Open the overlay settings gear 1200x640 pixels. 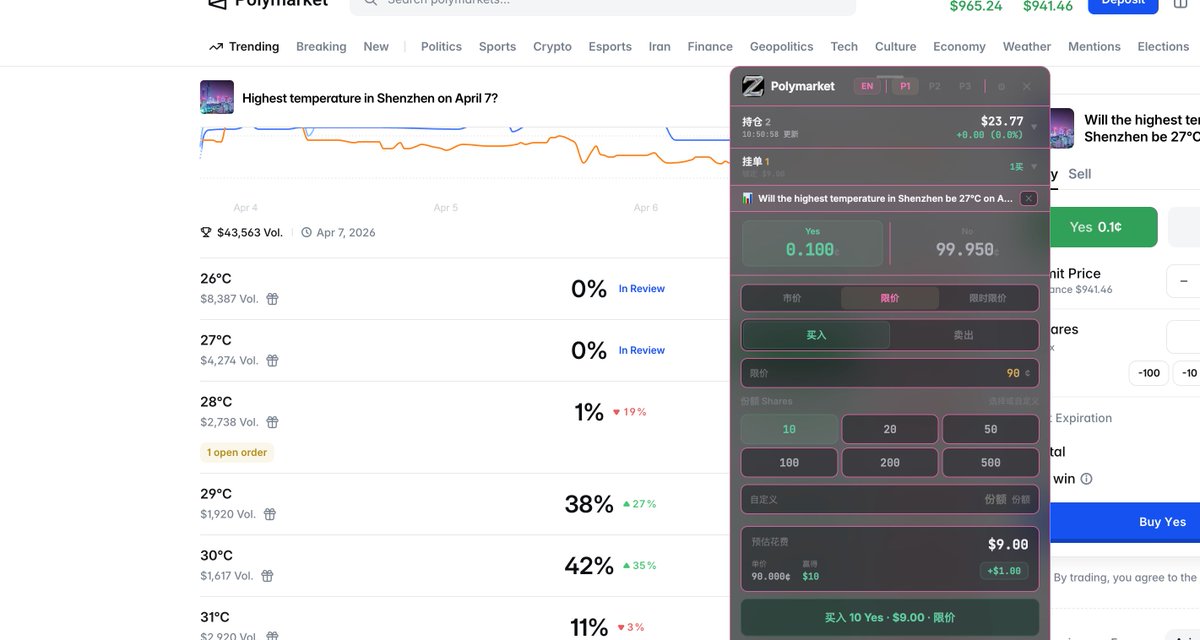(1001, 87)
